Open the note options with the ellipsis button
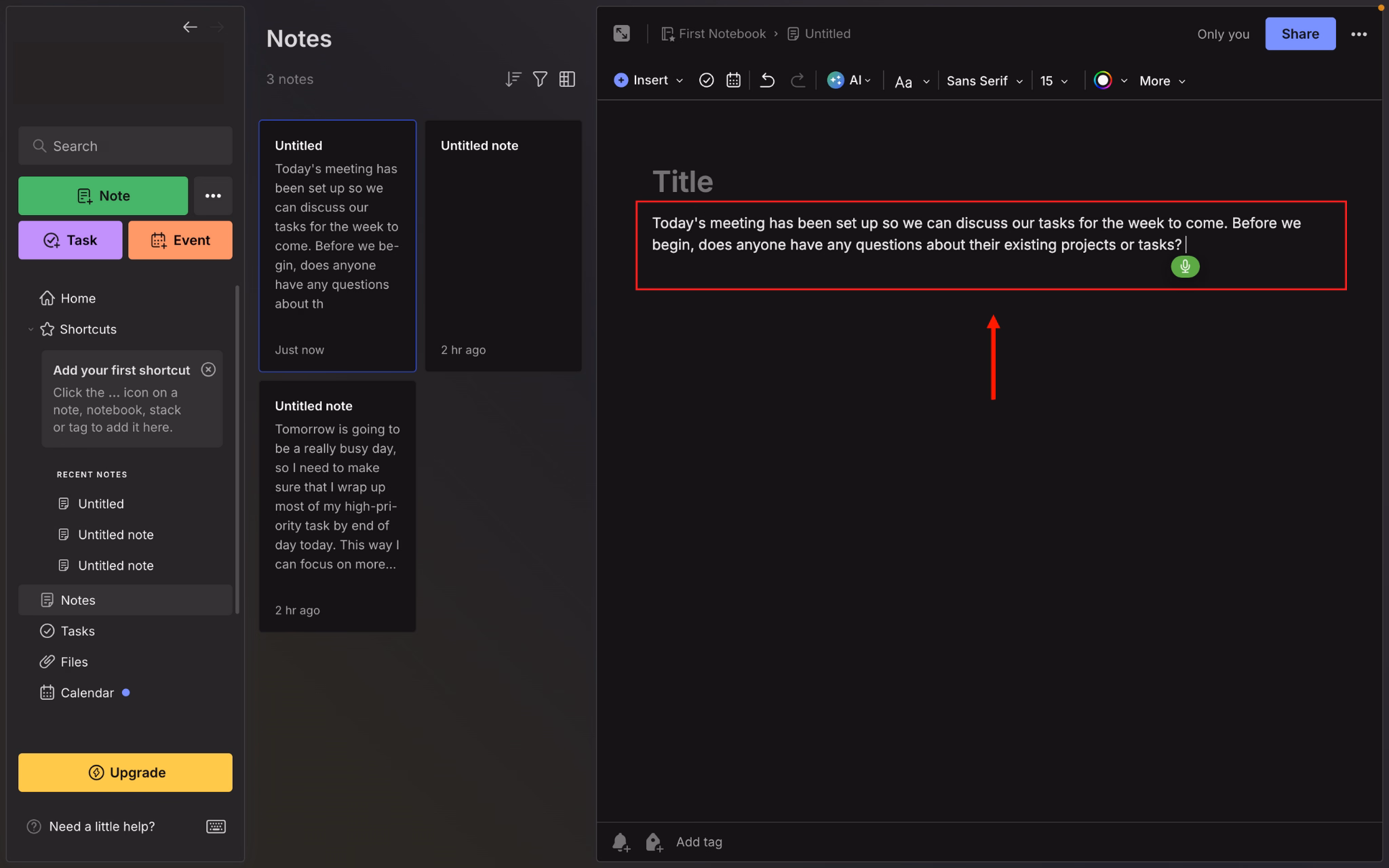Viewport: 1389px width, 868px height. pos(1359,33)
